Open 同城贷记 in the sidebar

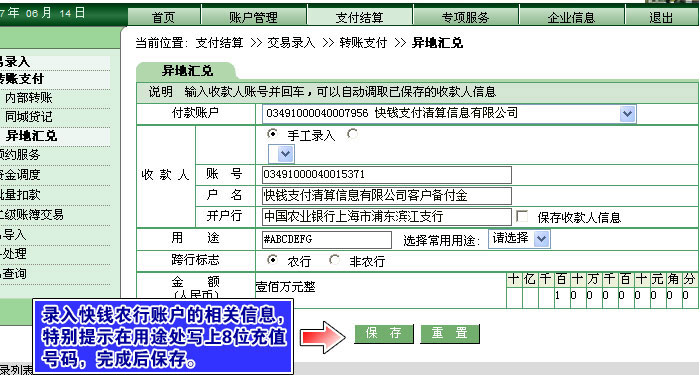coord(29,117)
